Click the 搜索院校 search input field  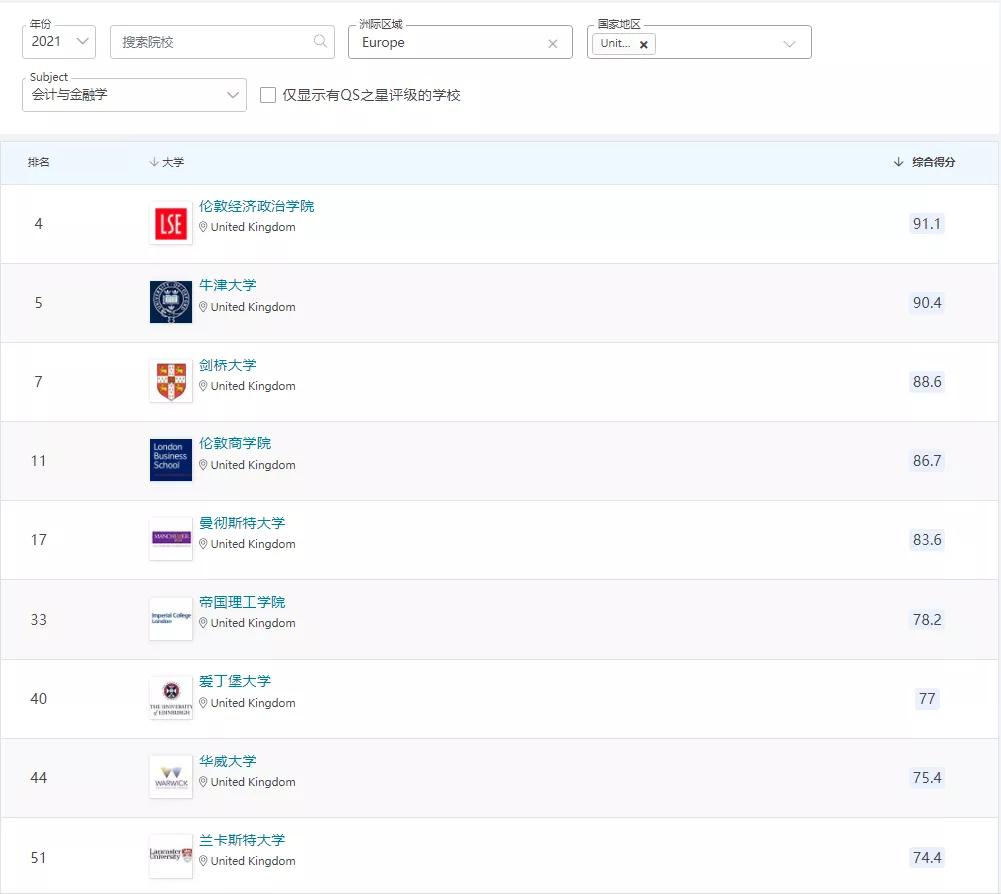pyautogui.click(x=215, y=42)
